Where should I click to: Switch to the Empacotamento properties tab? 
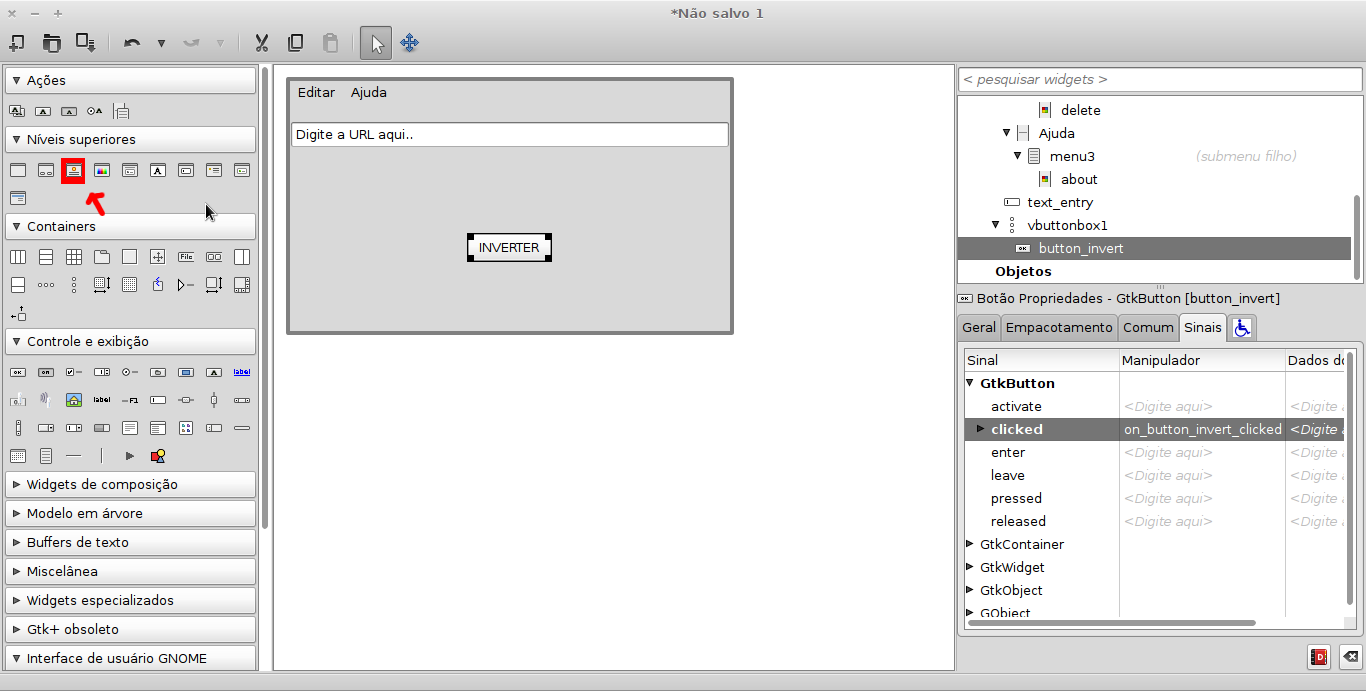(x=1059, y=327)
